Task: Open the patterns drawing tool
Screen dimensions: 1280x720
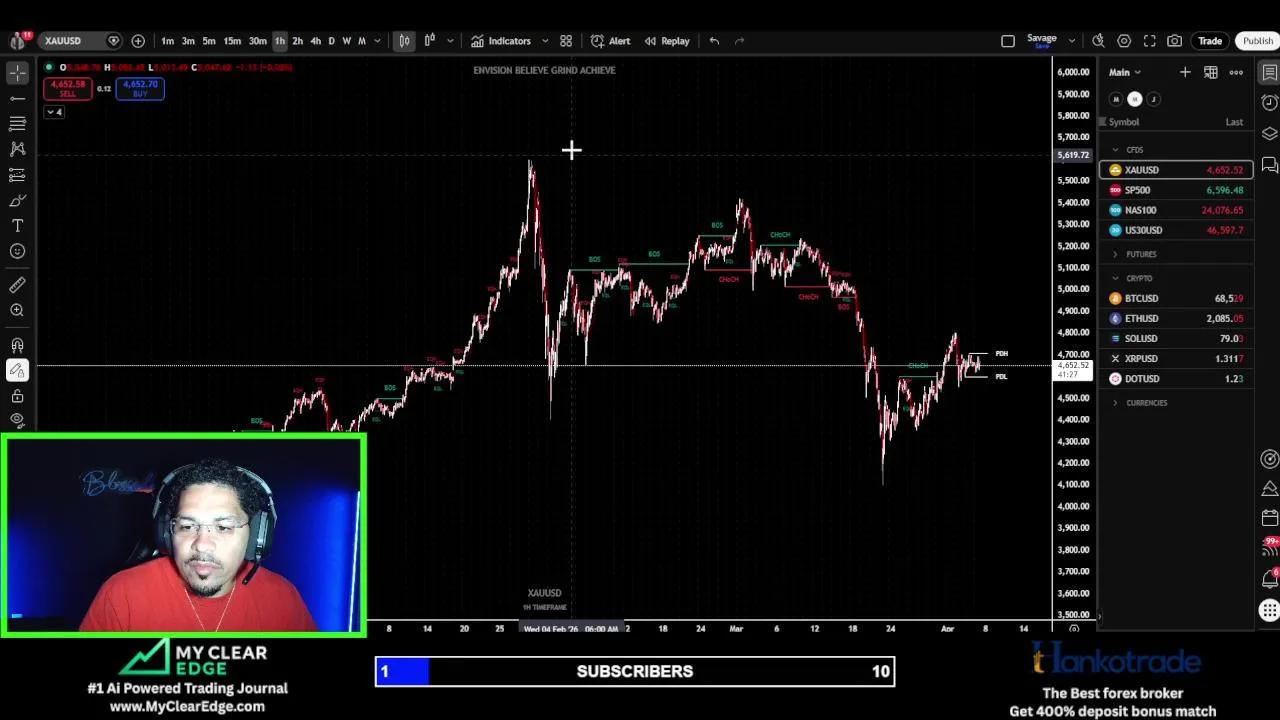Action: 17,149
